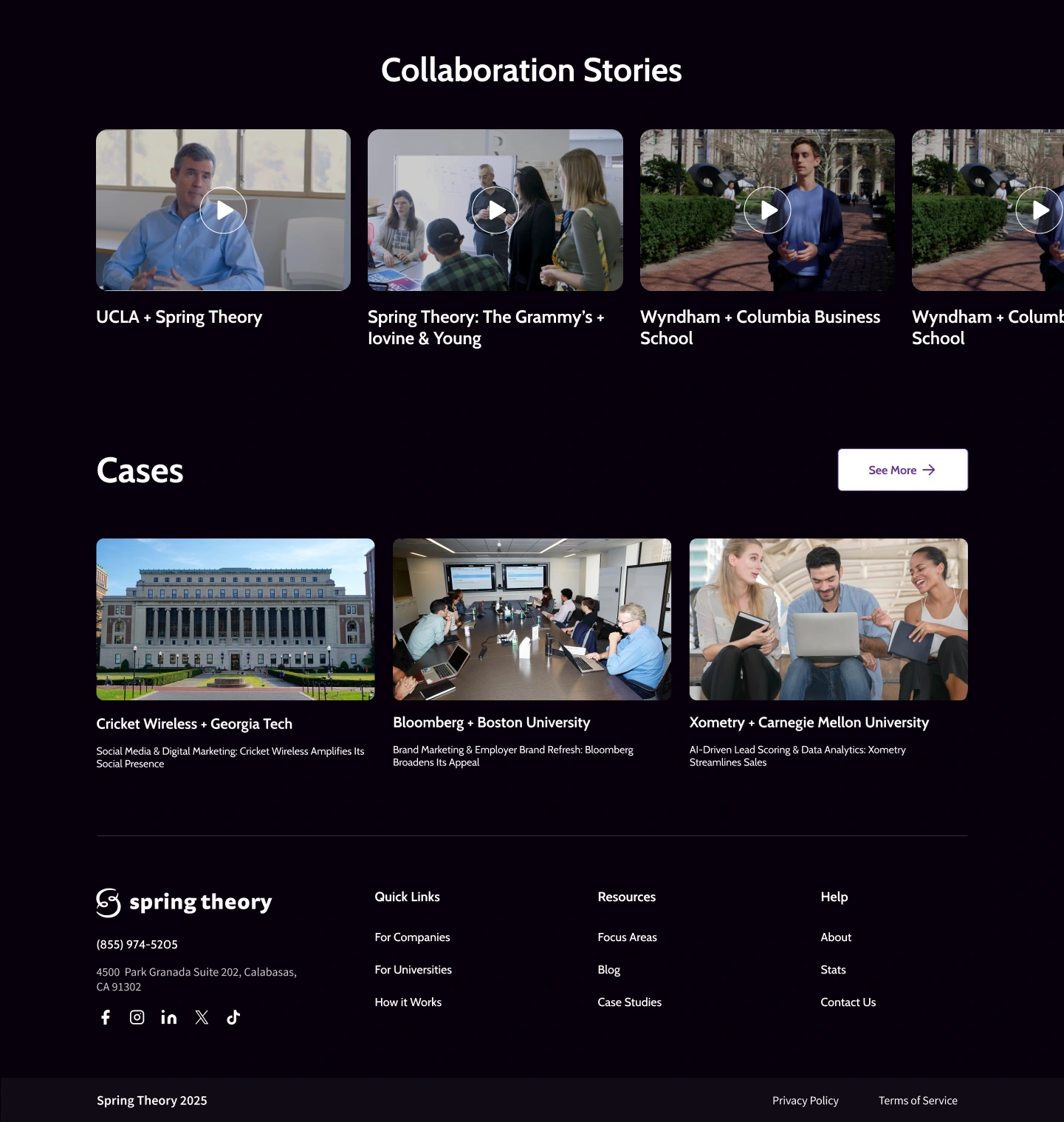1064x1122 pixels.
Task: Click the Xometry AI-Driven Lead Scoring description
Action: [x=797, y=756]
